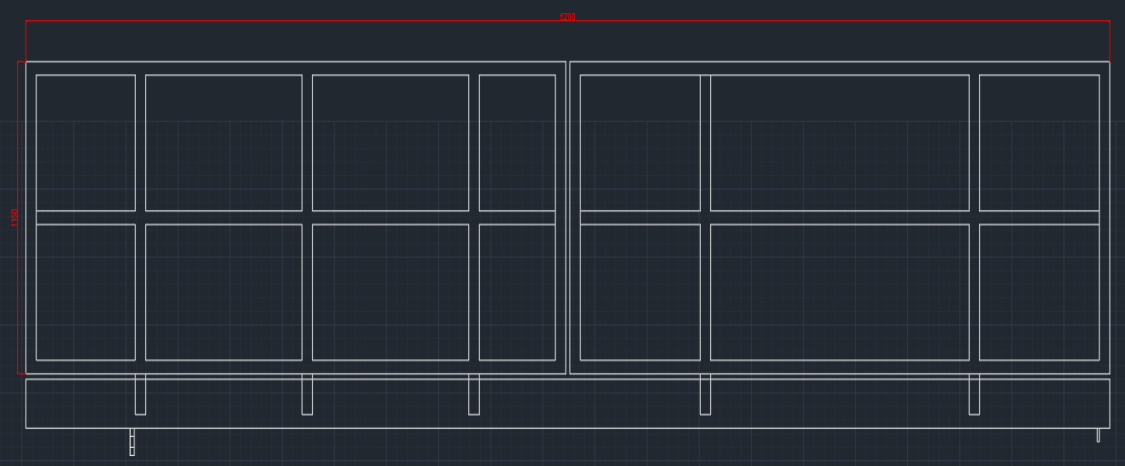Image resolution: width=1125 pixels, height=466 pixels.
Task: Click the rightmost support post below the frame
Action: (x=974, y=394)
